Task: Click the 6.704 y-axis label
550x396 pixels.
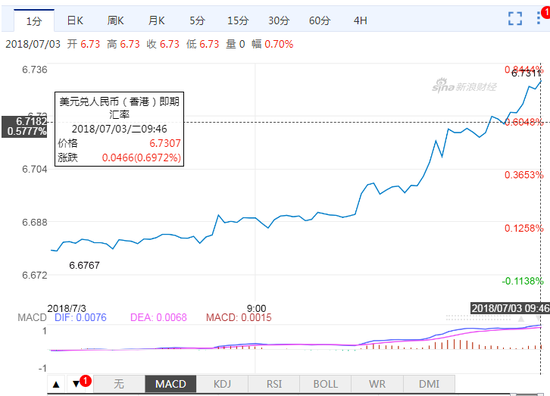Action: pyautogui.click(x=34, y=169)
